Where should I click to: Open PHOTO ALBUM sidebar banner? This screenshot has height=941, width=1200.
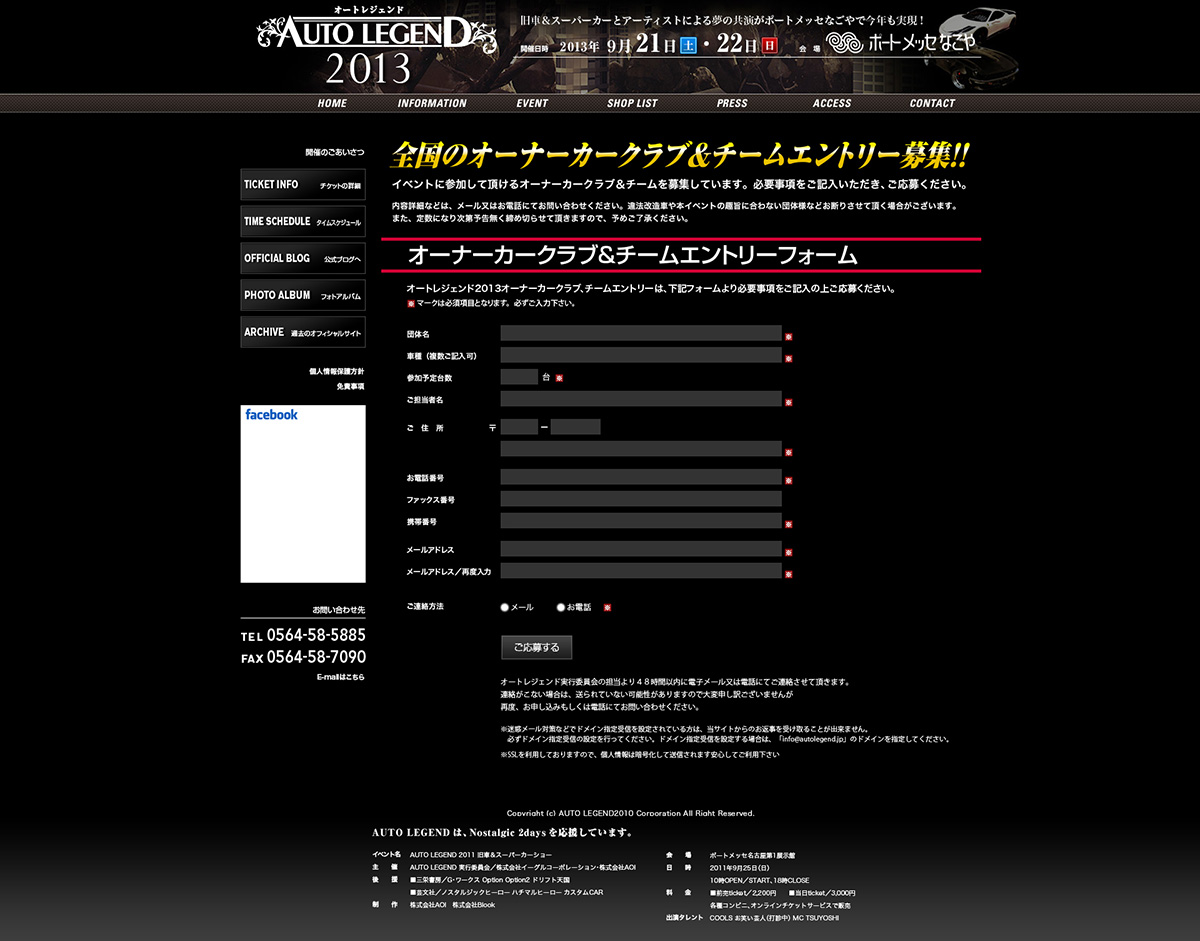pos(303,295)
